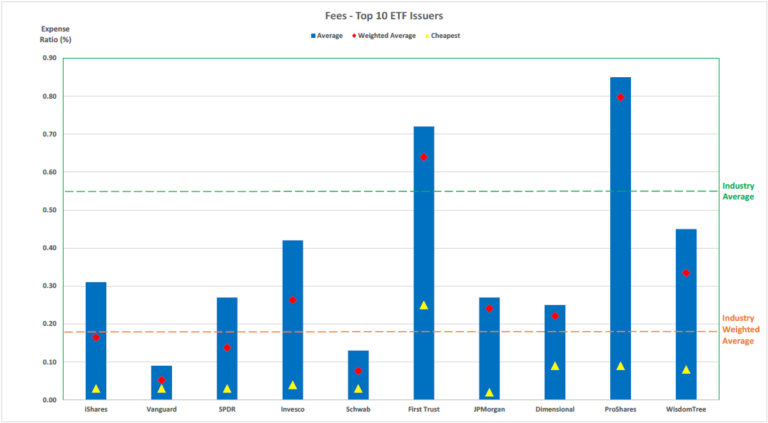Select the 'Weighted Average' legend label
This screenshot has width=768, height=423.
[x=387, y=36]
